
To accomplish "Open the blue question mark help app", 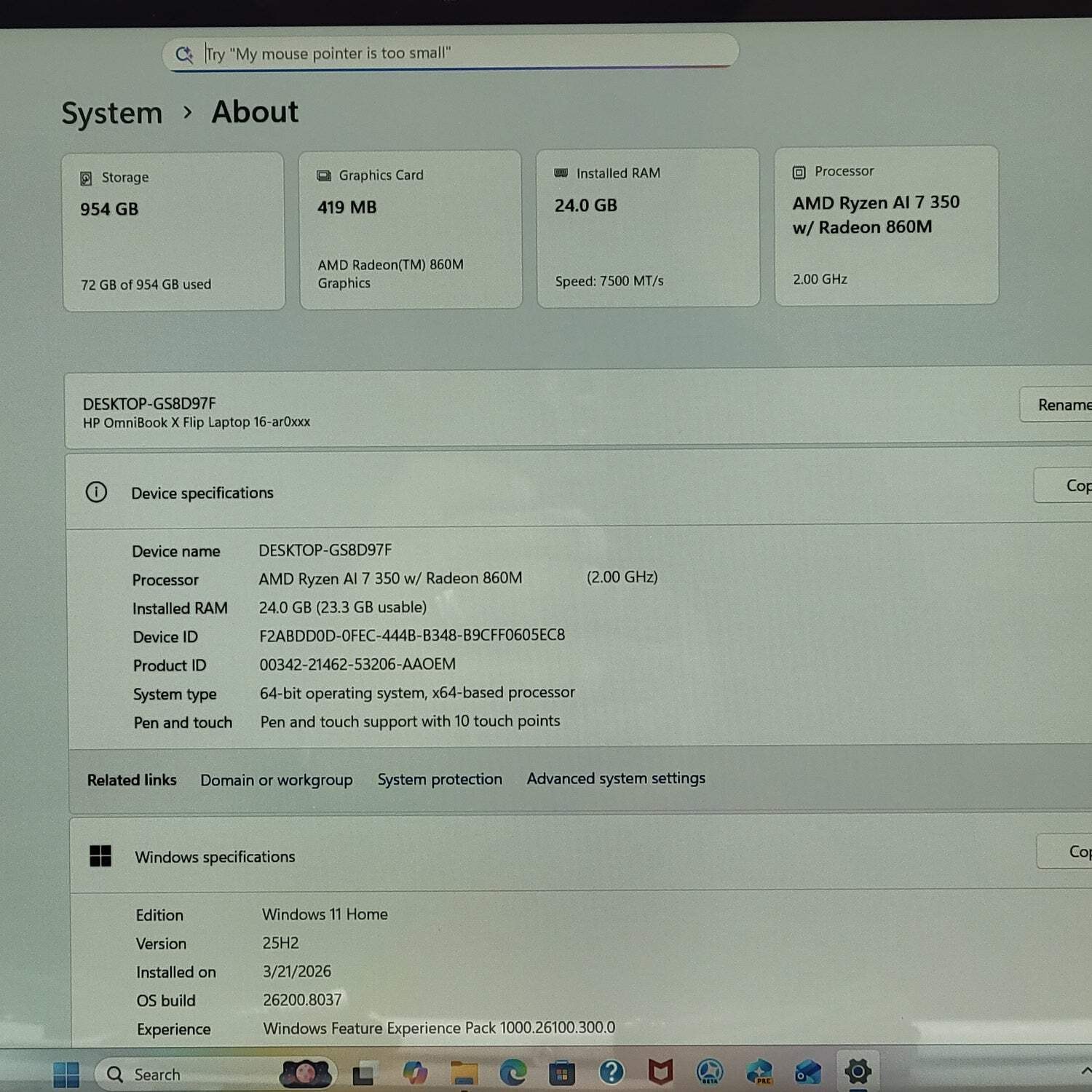I will coord(612,1072).
